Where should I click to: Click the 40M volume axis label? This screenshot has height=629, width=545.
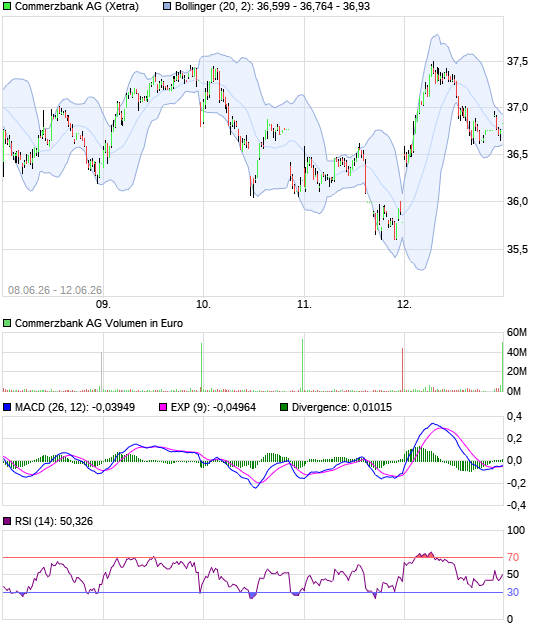tap(517, 353)
